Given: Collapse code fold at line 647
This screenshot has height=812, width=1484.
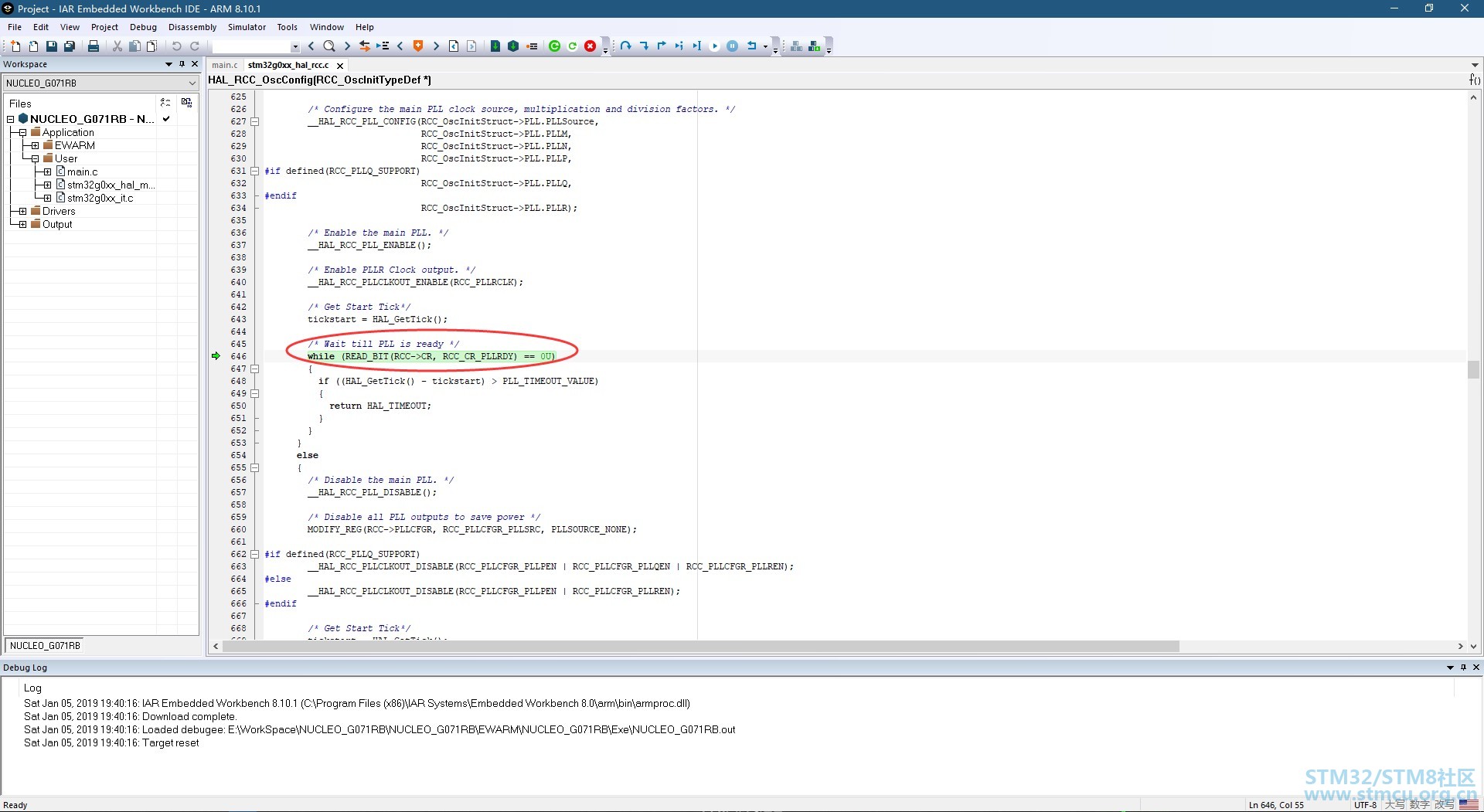Looking at the screenshot, I should click(x=254, y=369).
